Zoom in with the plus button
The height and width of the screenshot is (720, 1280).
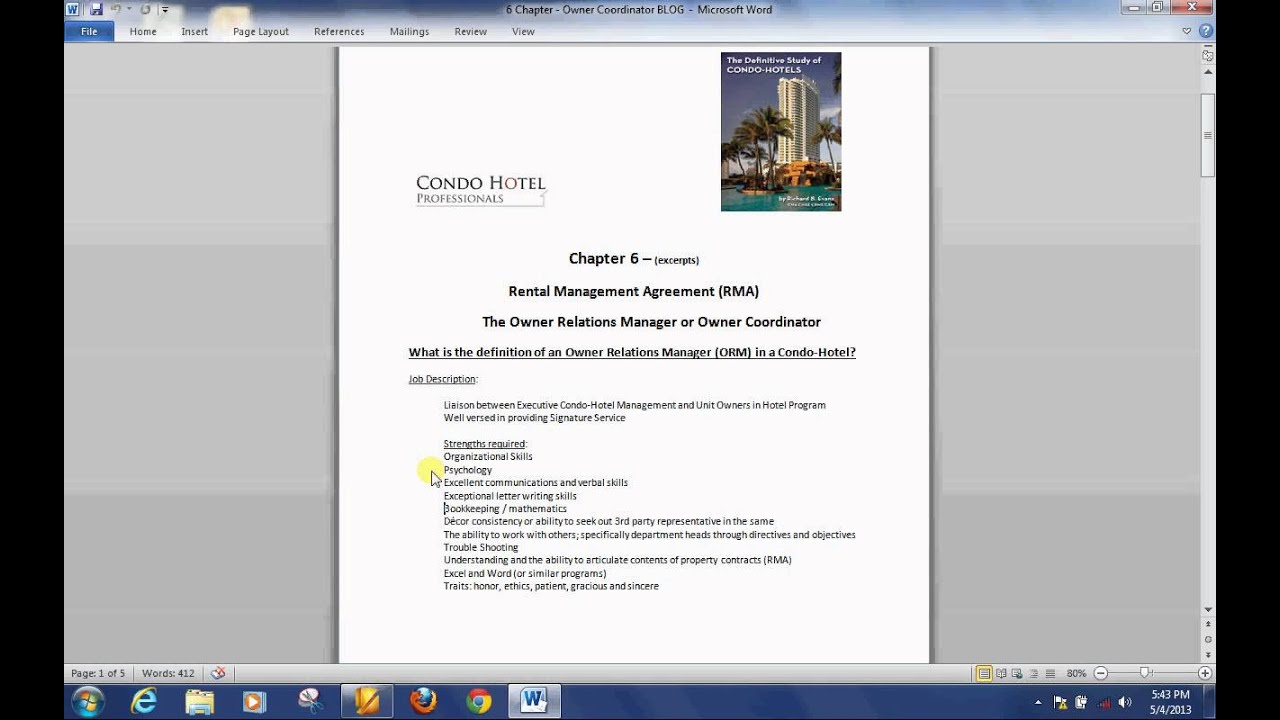(1205, 673)
